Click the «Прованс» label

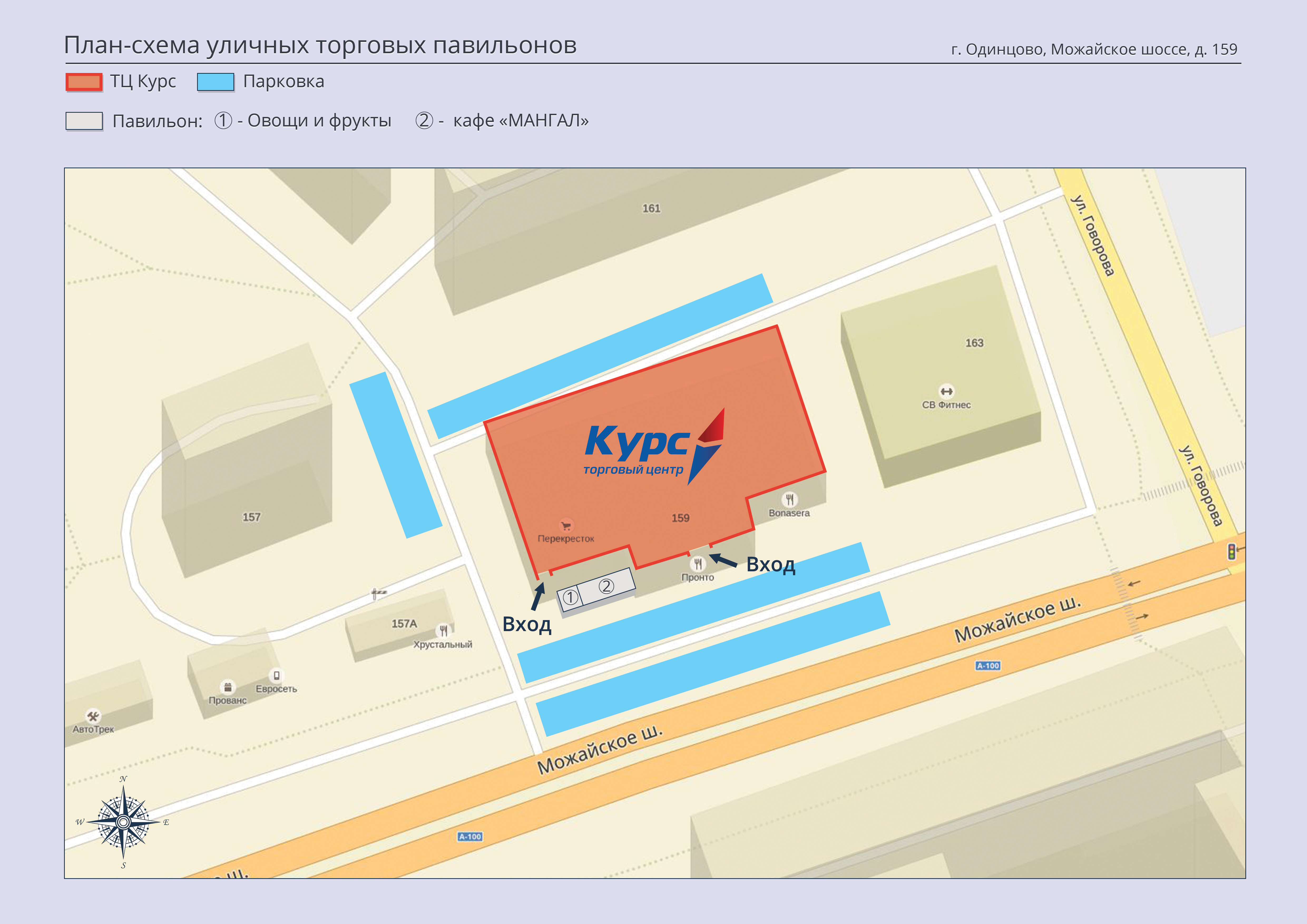click(x=228, y=700)
